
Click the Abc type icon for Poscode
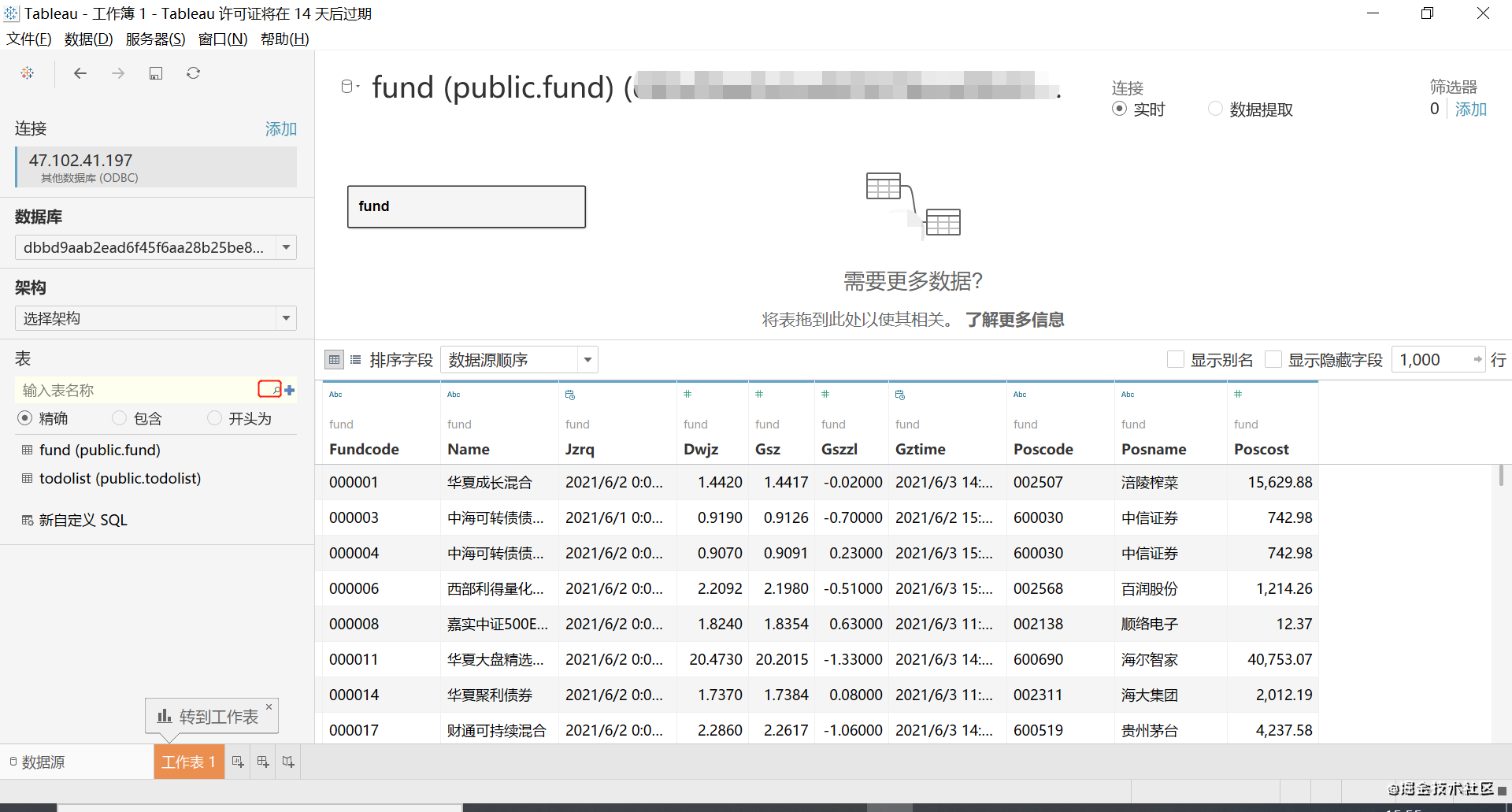coord(1020,395)
